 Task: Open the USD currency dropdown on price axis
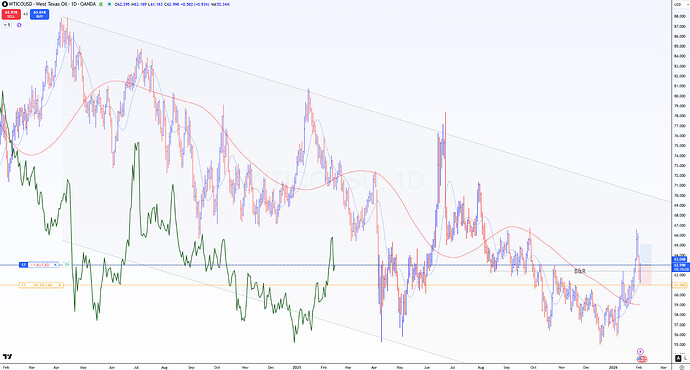(678, 4)
